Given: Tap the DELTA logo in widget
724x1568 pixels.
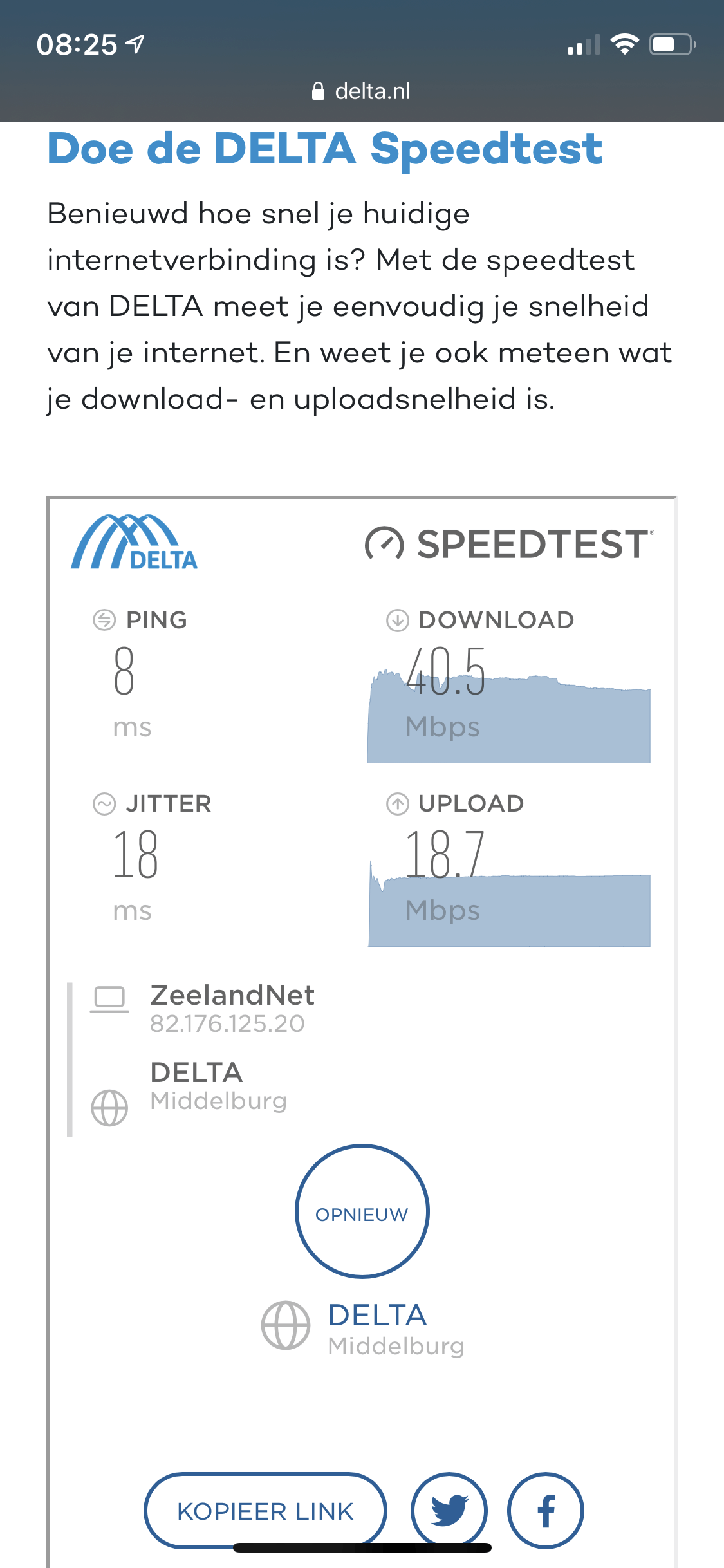Looking at the screenshot, I should pos(135,543).
